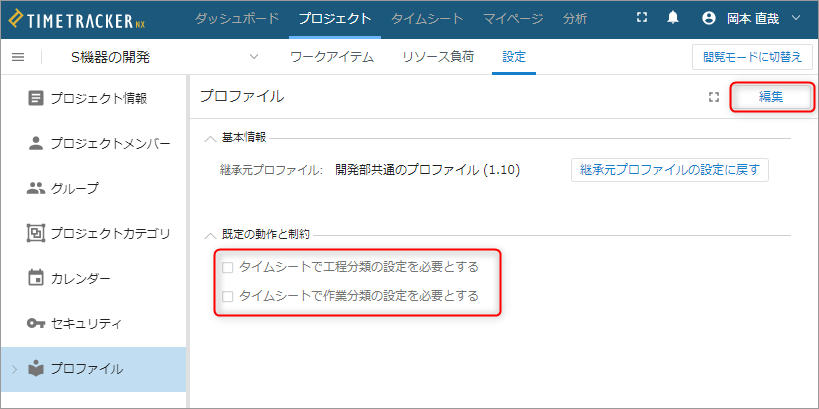Image resolution: width=819 pixels, height=409 pixels.
Task: Click the カレンダー calendar icon
Action: click(x=36, y=278)
